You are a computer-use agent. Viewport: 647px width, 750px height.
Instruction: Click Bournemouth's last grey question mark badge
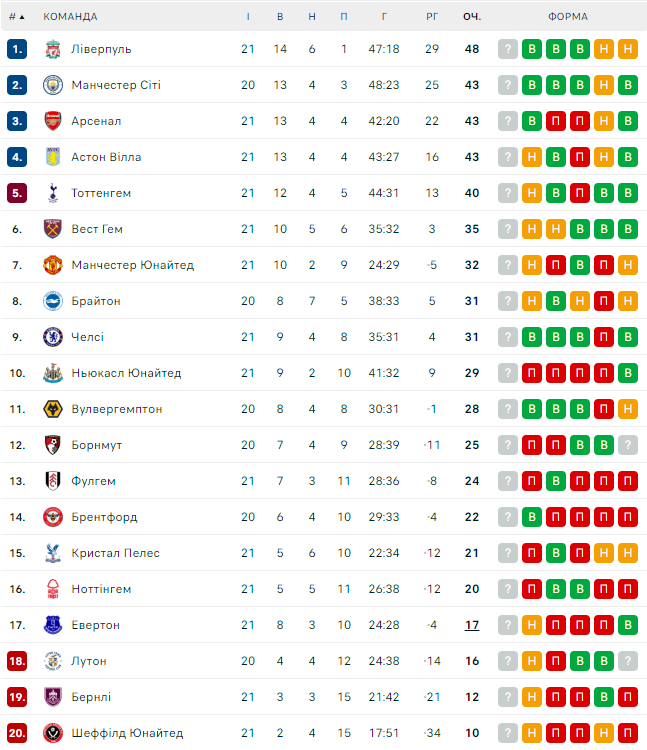coord(628,445)
